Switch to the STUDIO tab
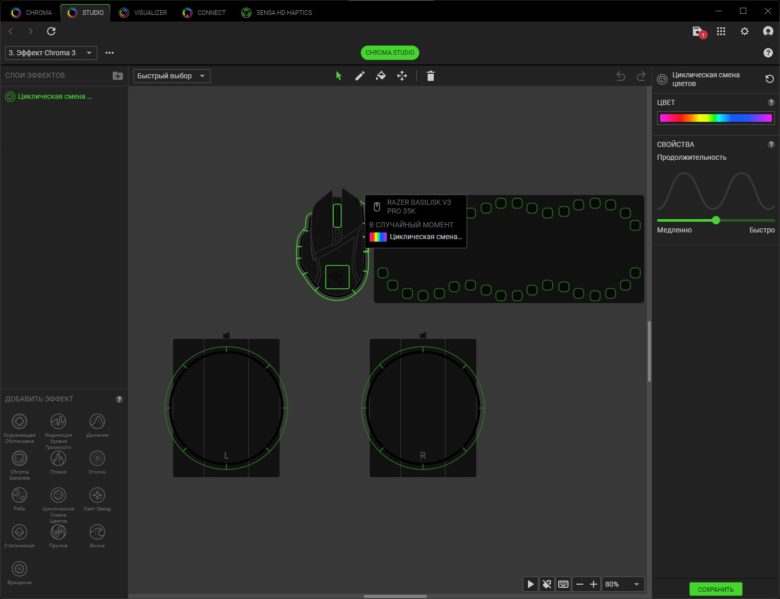Screen dimensions: 780x599 86,12
